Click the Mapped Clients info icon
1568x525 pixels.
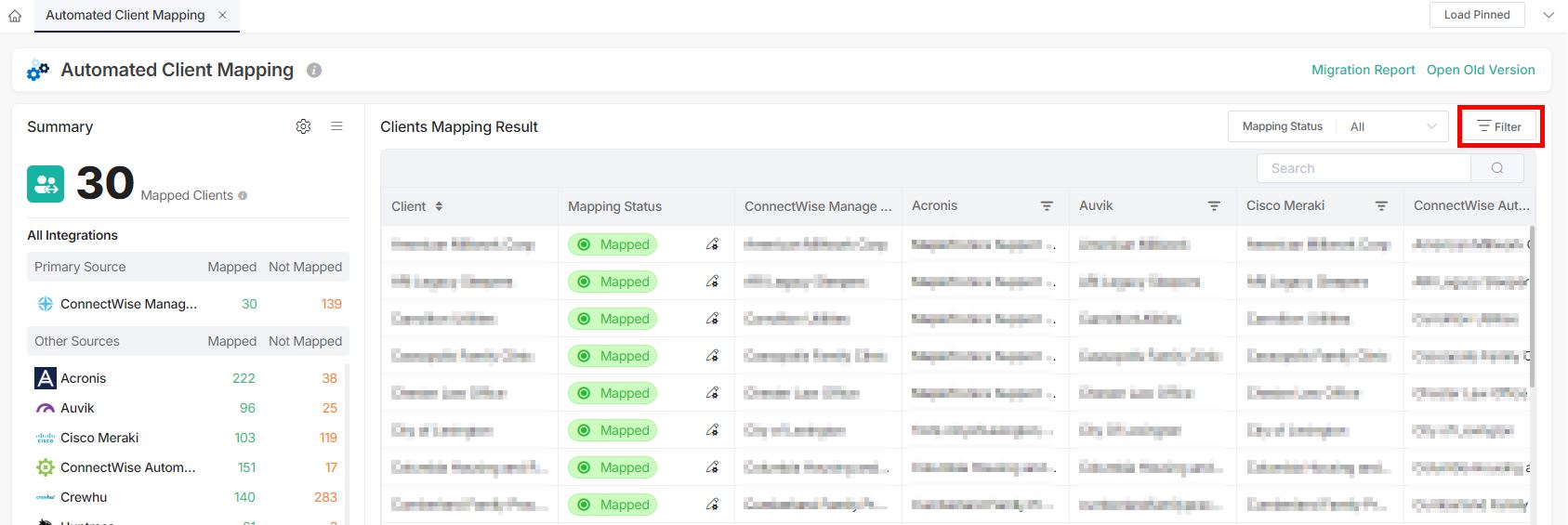click(x=243, y=196)
